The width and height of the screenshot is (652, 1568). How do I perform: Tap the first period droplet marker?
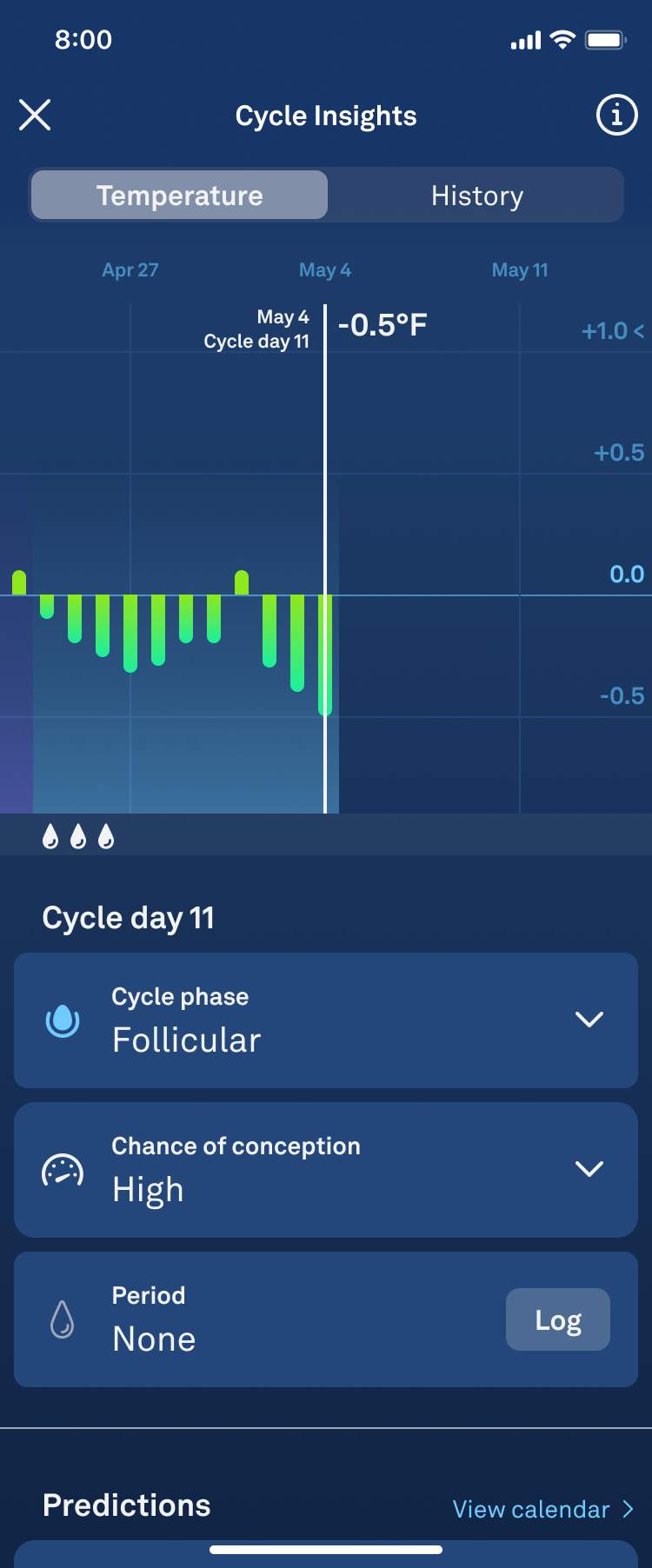(x=50, y=836)
